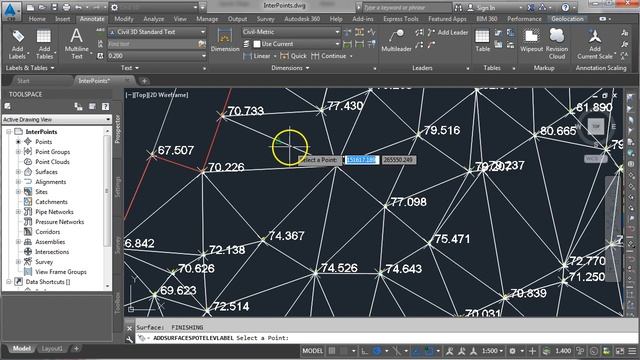Select the Multileader tool
This screenshot has height=360, width=640.
pos(396,40)
